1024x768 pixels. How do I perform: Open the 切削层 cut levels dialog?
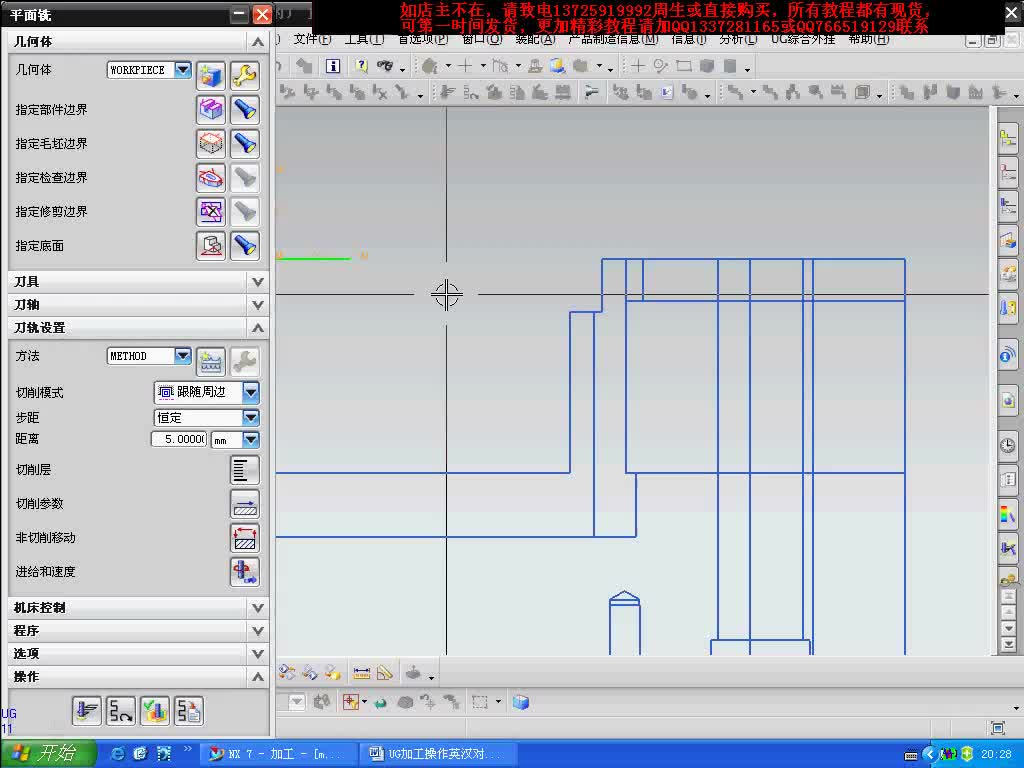click(x=245, y=470)
